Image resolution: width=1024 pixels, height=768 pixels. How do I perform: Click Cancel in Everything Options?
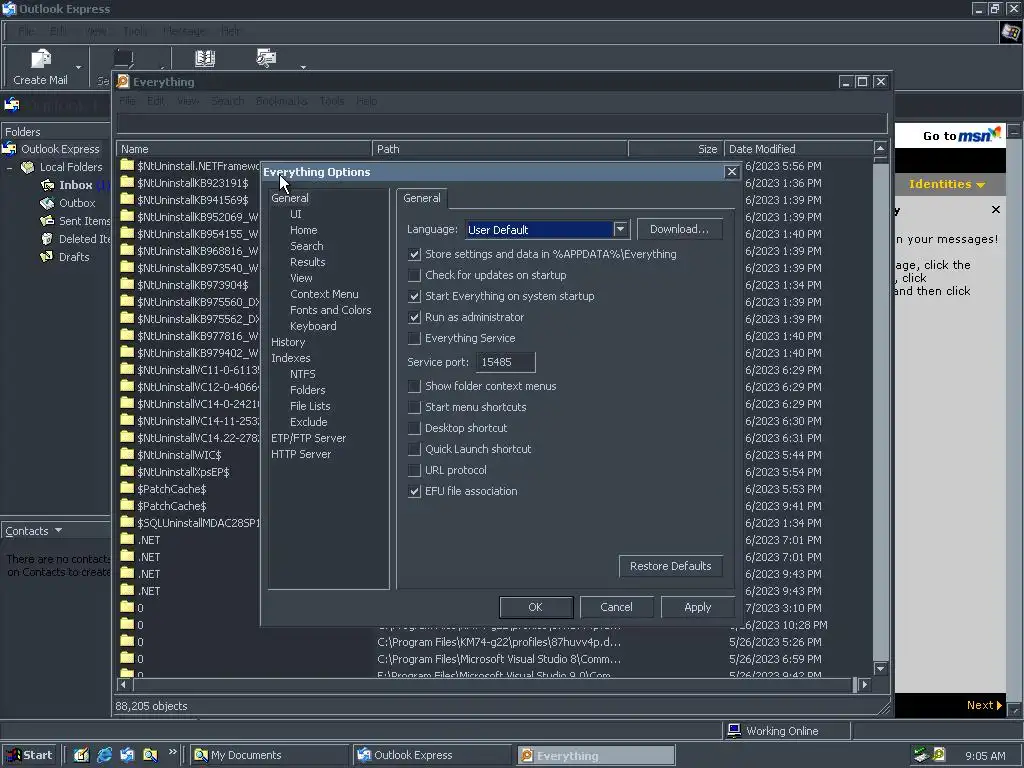click(x=616, y=607)
